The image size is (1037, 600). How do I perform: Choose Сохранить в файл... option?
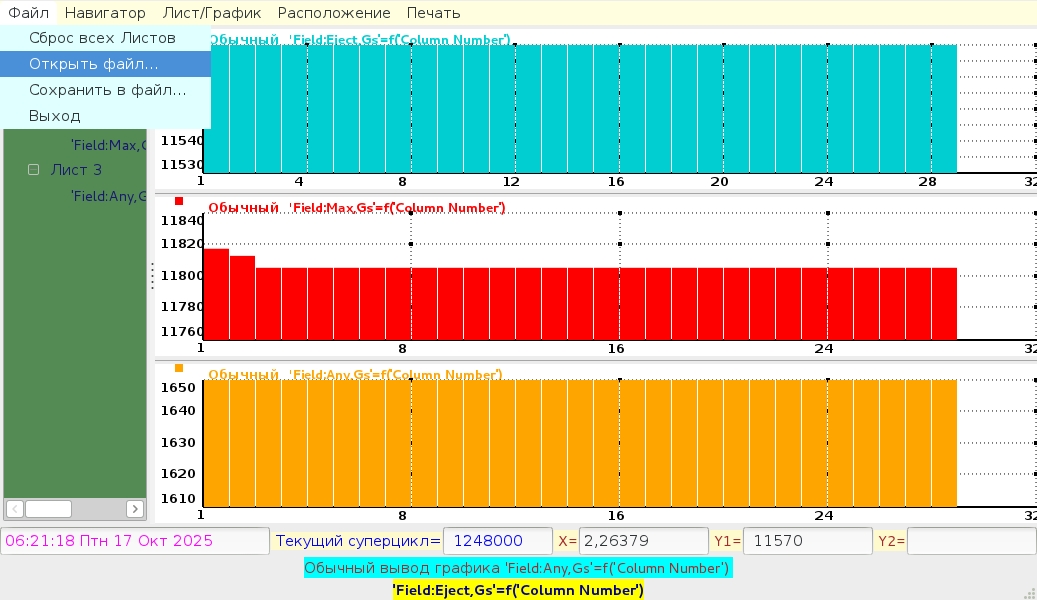[x=107, y=90]
